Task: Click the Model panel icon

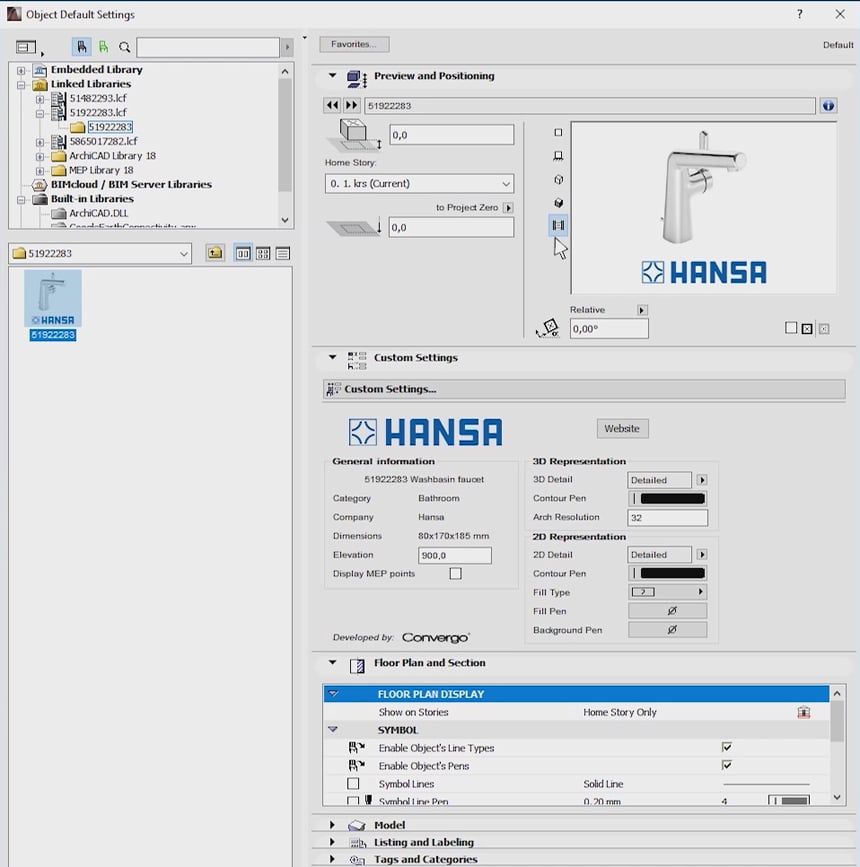Action: click(x=357, y=825)
